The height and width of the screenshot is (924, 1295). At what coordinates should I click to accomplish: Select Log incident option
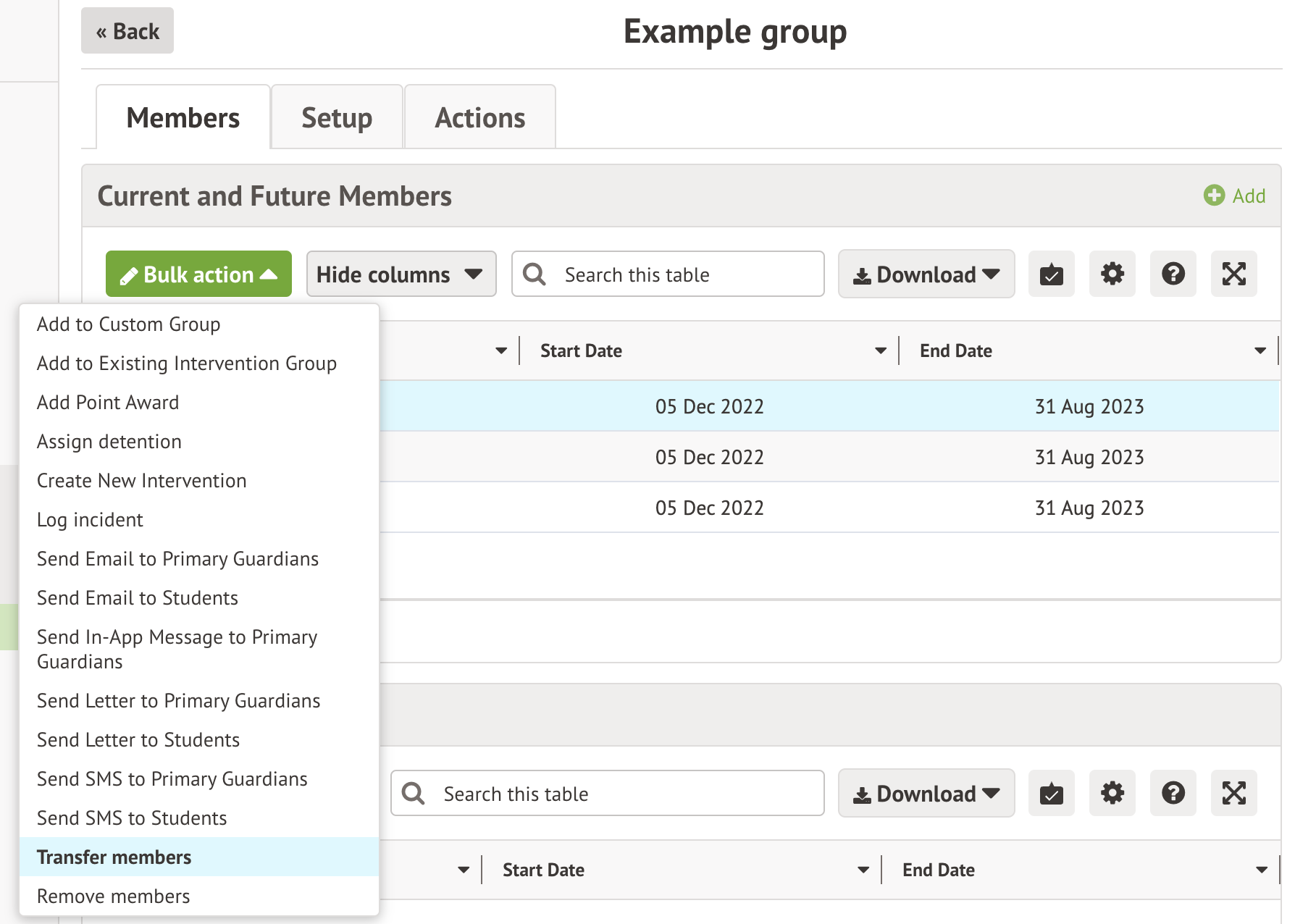[199, 520]
